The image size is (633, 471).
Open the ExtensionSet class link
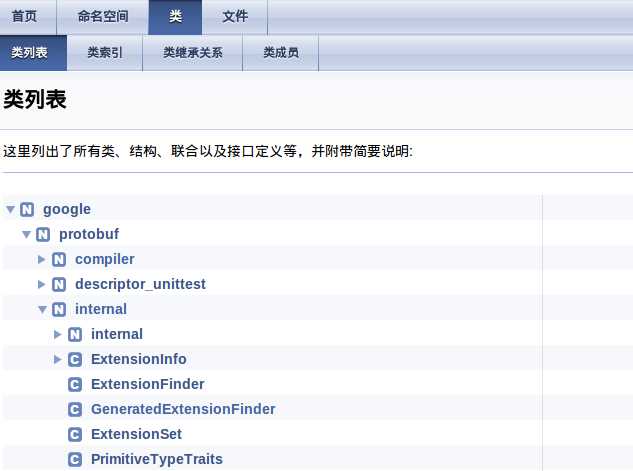coord(136,435)
